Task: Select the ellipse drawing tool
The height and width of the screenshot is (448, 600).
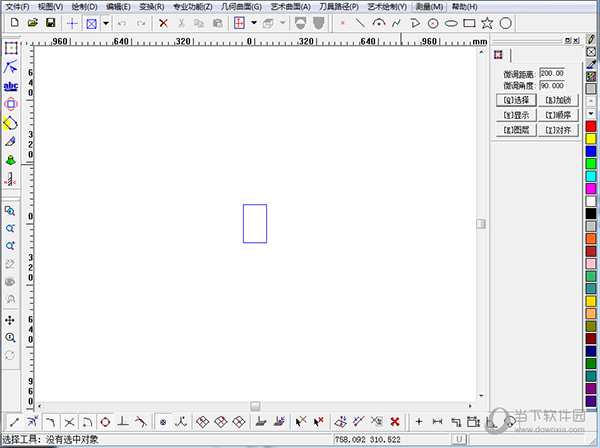Action: pos(451,23)
